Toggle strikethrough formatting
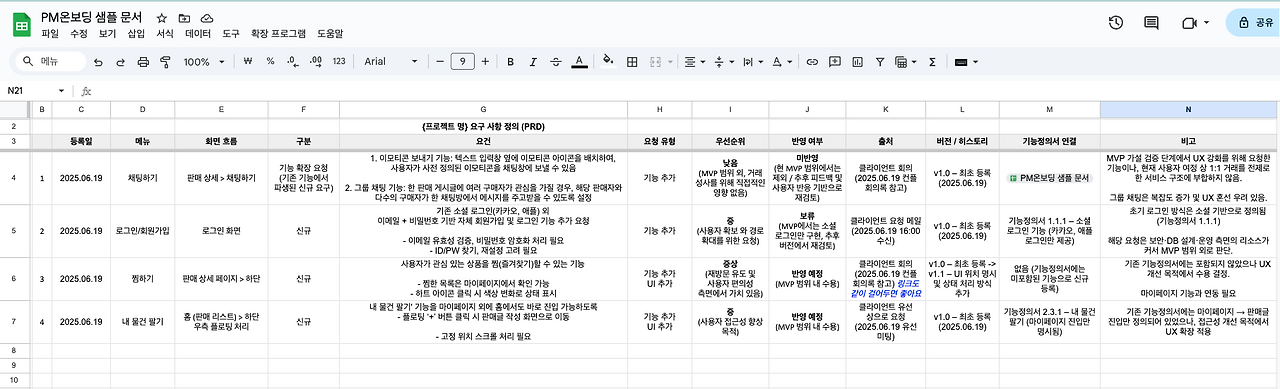The height and width of the screenshot is (389, 1280). [x=555, y=62]
